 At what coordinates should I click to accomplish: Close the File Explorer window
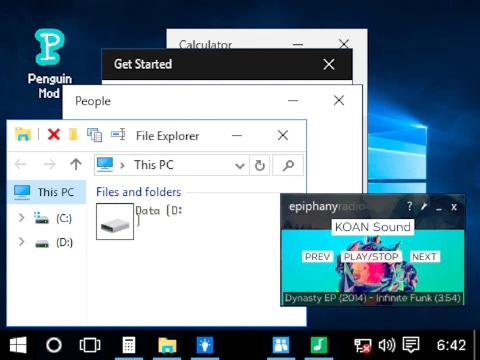click(283, 135)
